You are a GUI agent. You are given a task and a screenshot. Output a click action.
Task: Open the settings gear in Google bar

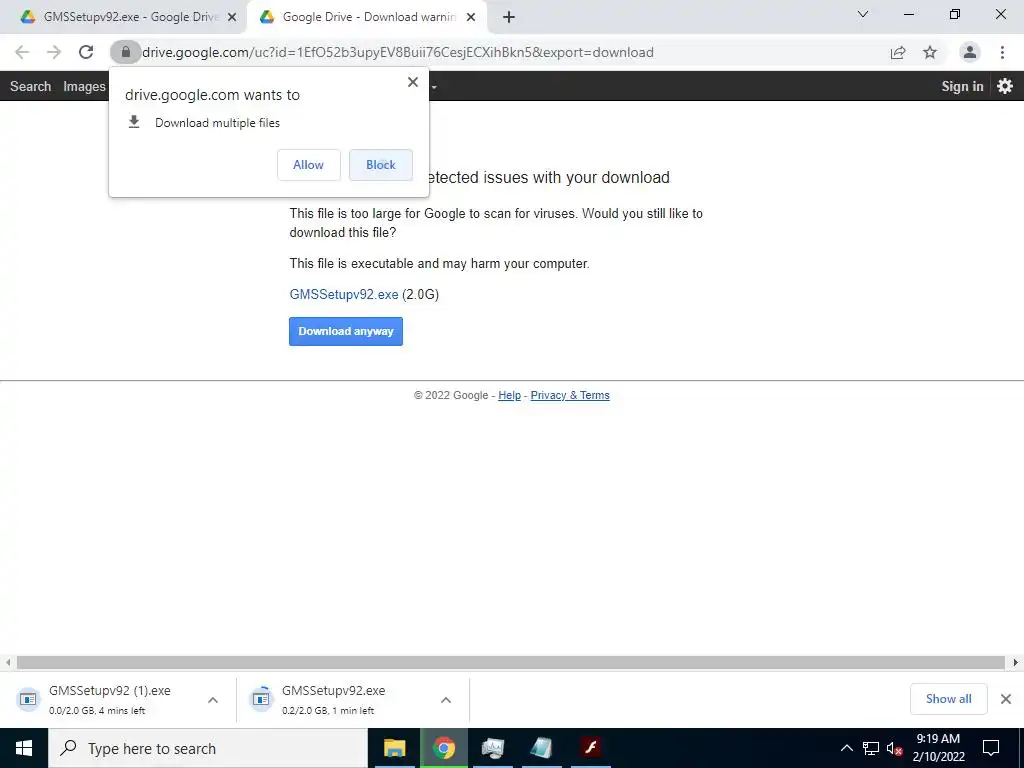pos(1005,86)
